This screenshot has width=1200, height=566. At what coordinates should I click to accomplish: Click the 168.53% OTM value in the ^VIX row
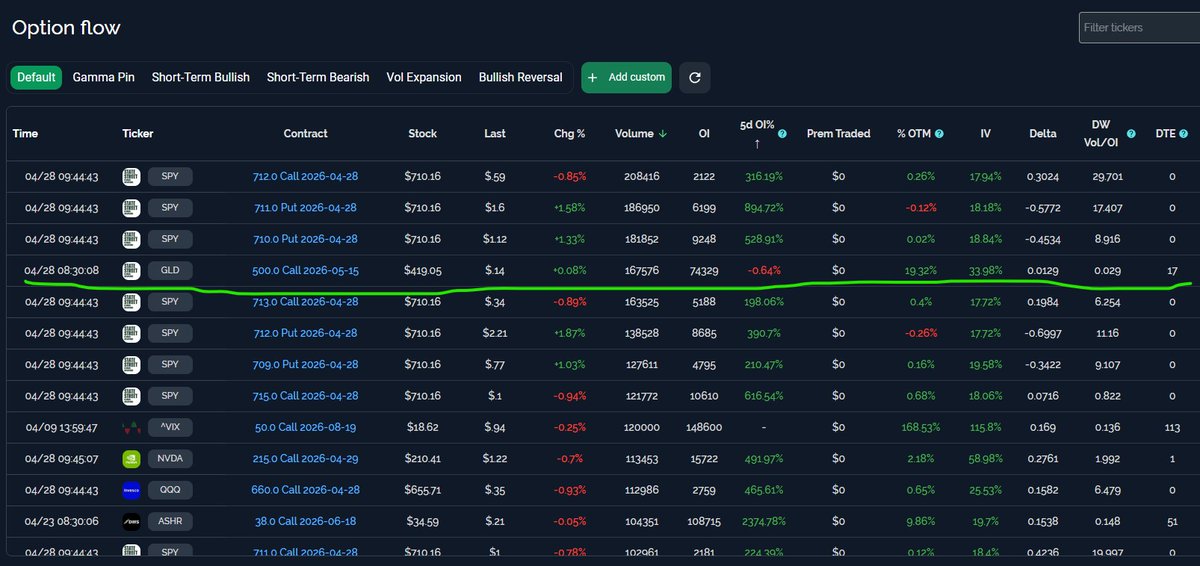(x=920, y=428)
